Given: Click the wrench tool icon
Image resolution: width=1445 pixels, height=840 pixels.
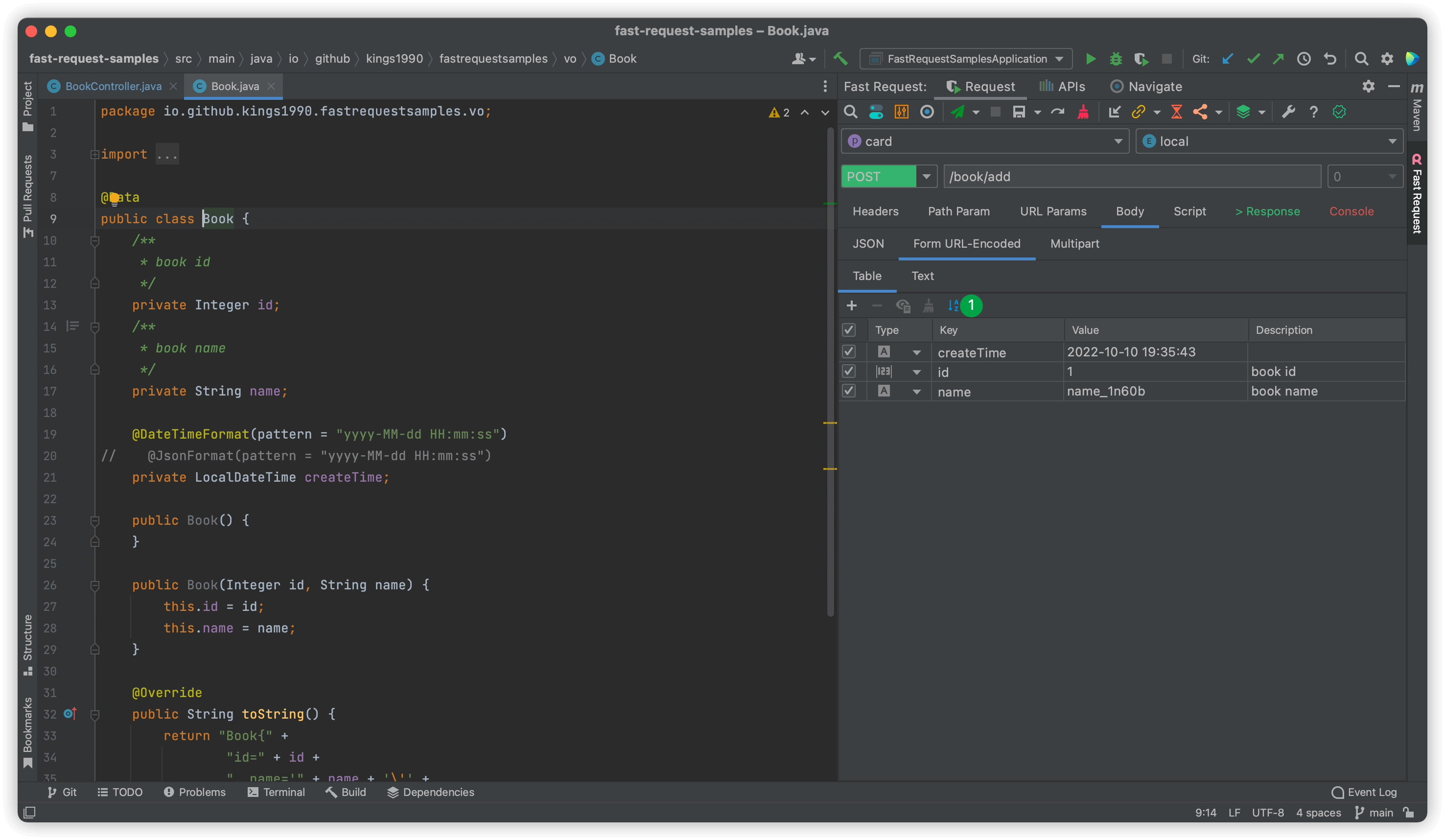Looking at the screenshot, I should coord(1288,112).
